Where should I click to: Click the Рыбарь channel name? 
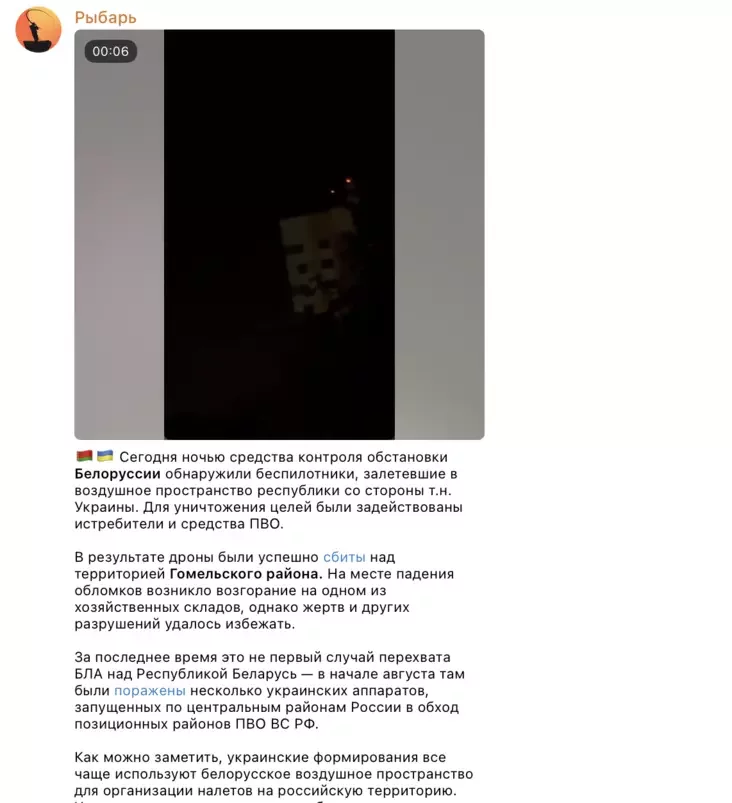[x=106, y=17]
